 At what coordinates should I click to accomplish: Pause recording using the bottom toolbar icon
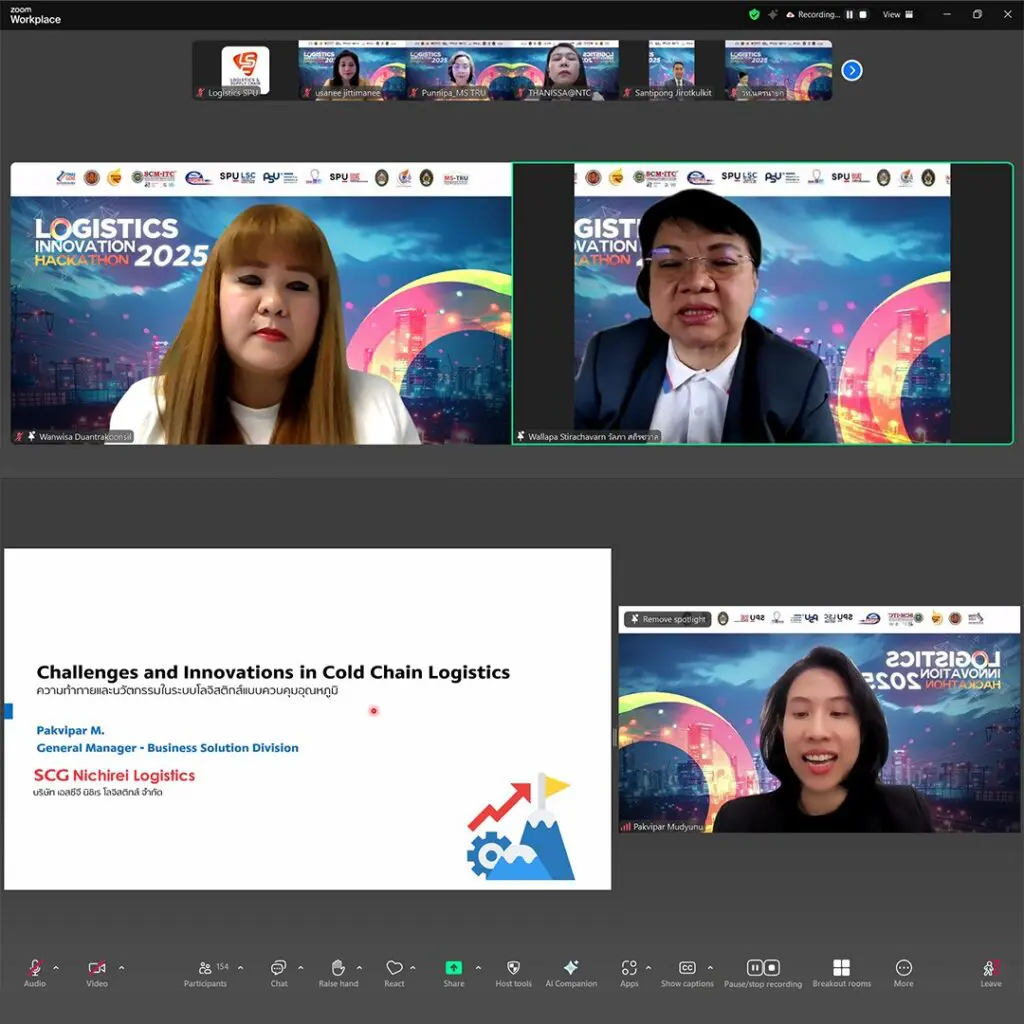point(754,967)
